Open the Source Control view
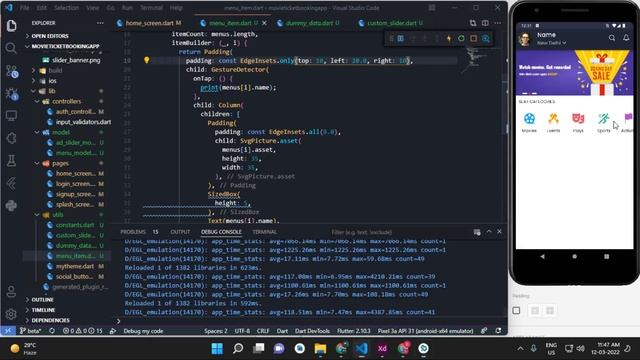640x360 pixels. 11,71
